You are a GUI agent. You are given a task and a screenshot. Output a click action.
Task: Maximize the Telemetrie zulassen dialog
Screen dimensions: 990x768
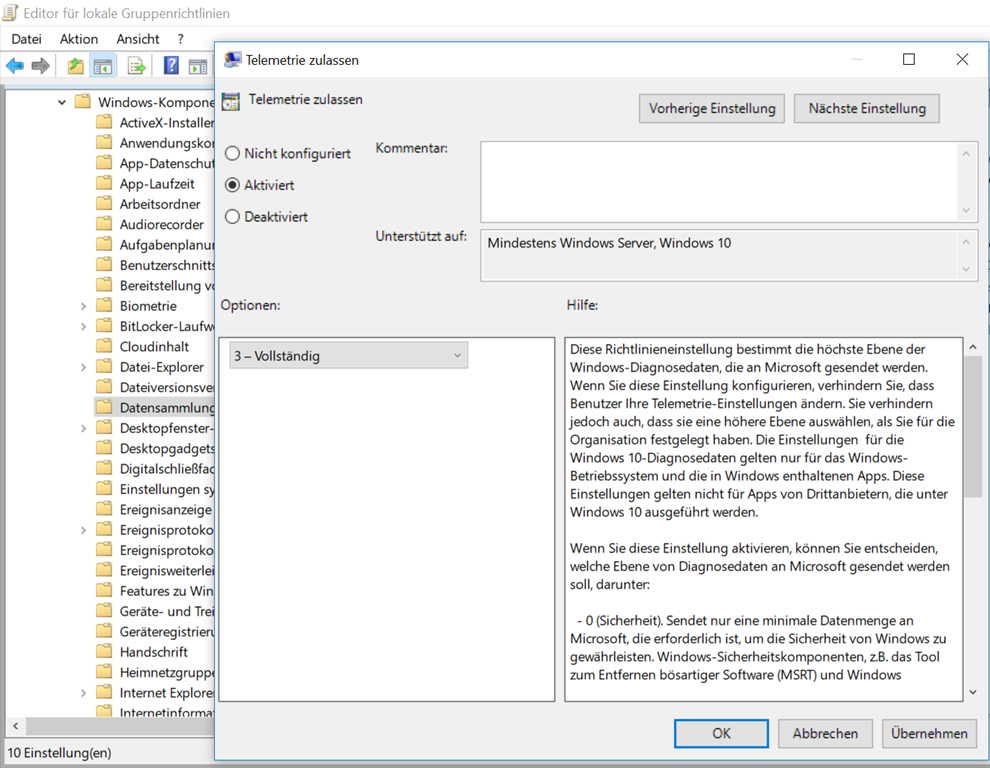pos(909,59)
